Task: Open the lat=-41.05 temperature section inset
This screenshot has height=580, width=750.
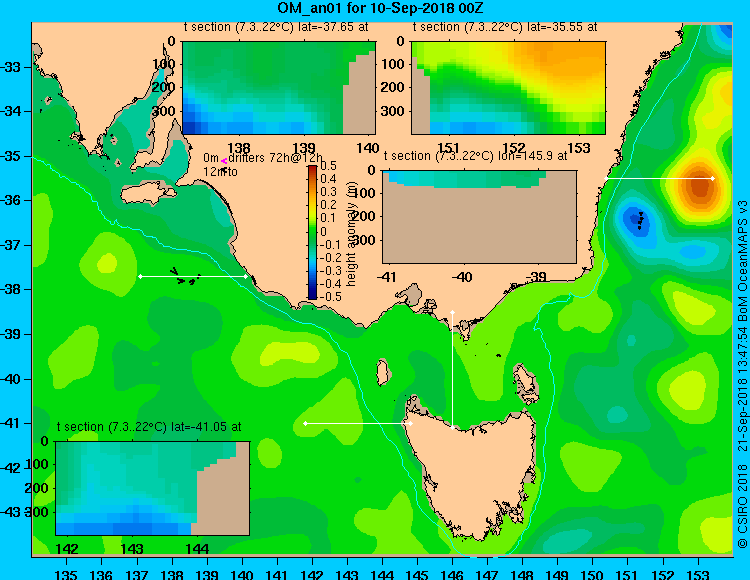Action: coord(153,488)
